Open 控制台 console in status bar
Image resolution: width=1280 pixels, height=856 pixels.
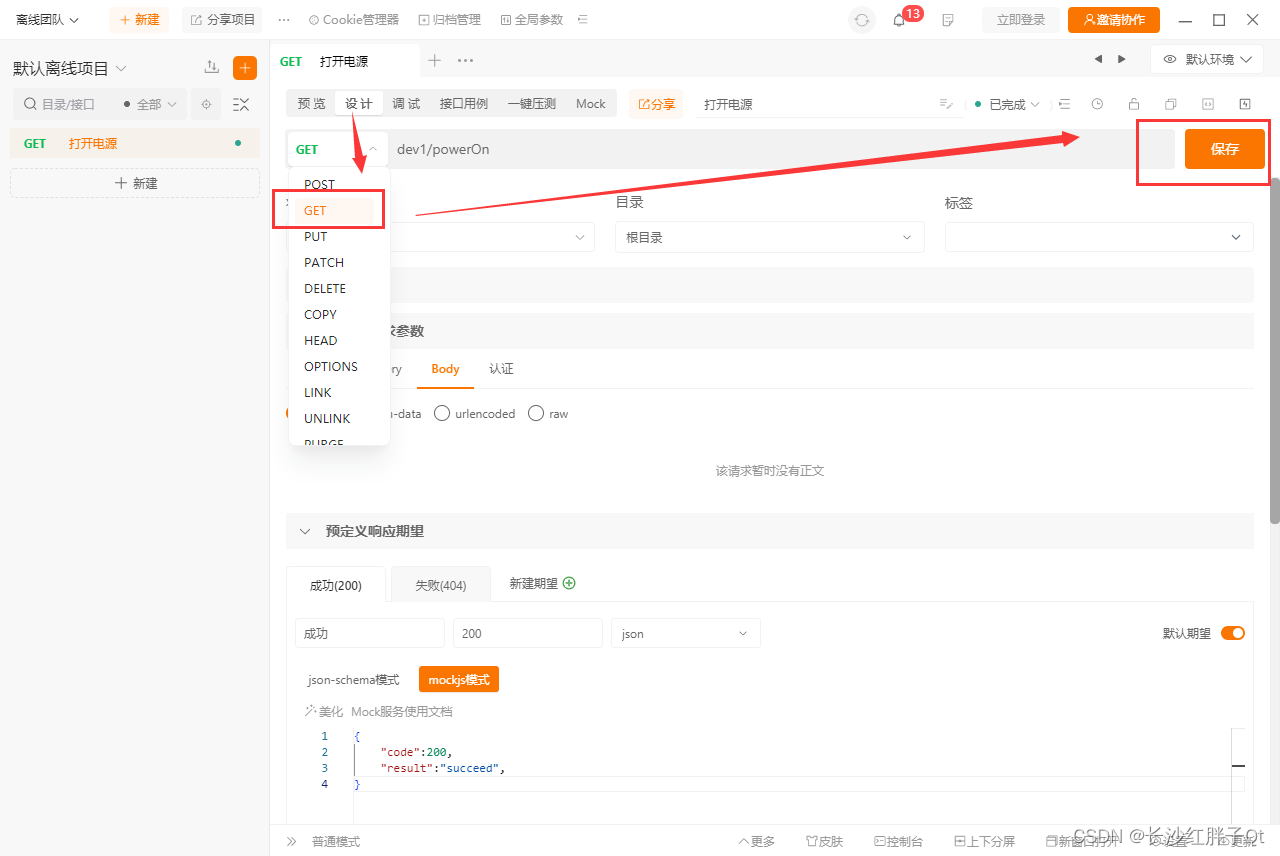898,842
